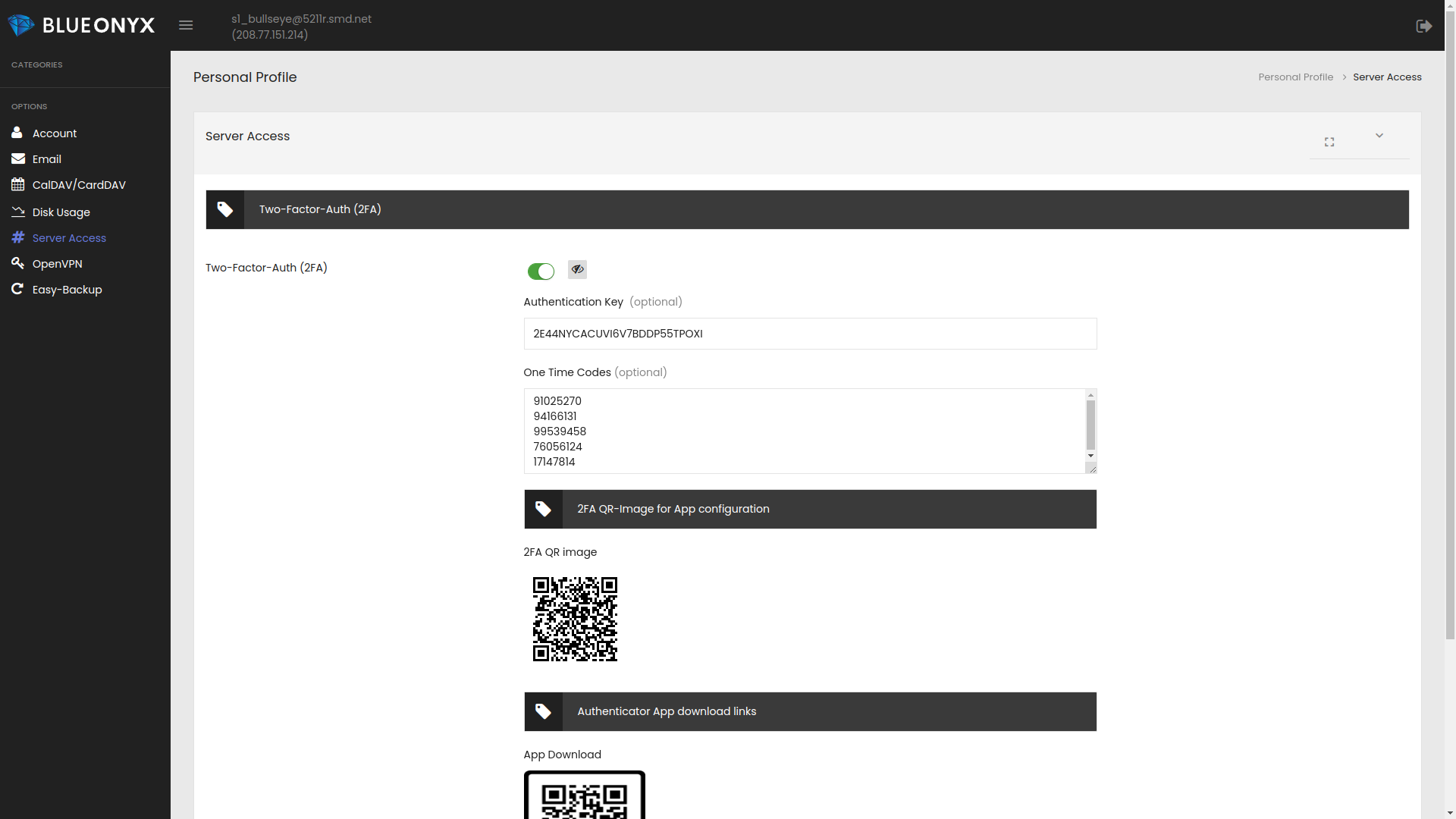Screen dimensions: 1456x819
Task: Click the Account user icon
Action: tap(17, 133)
